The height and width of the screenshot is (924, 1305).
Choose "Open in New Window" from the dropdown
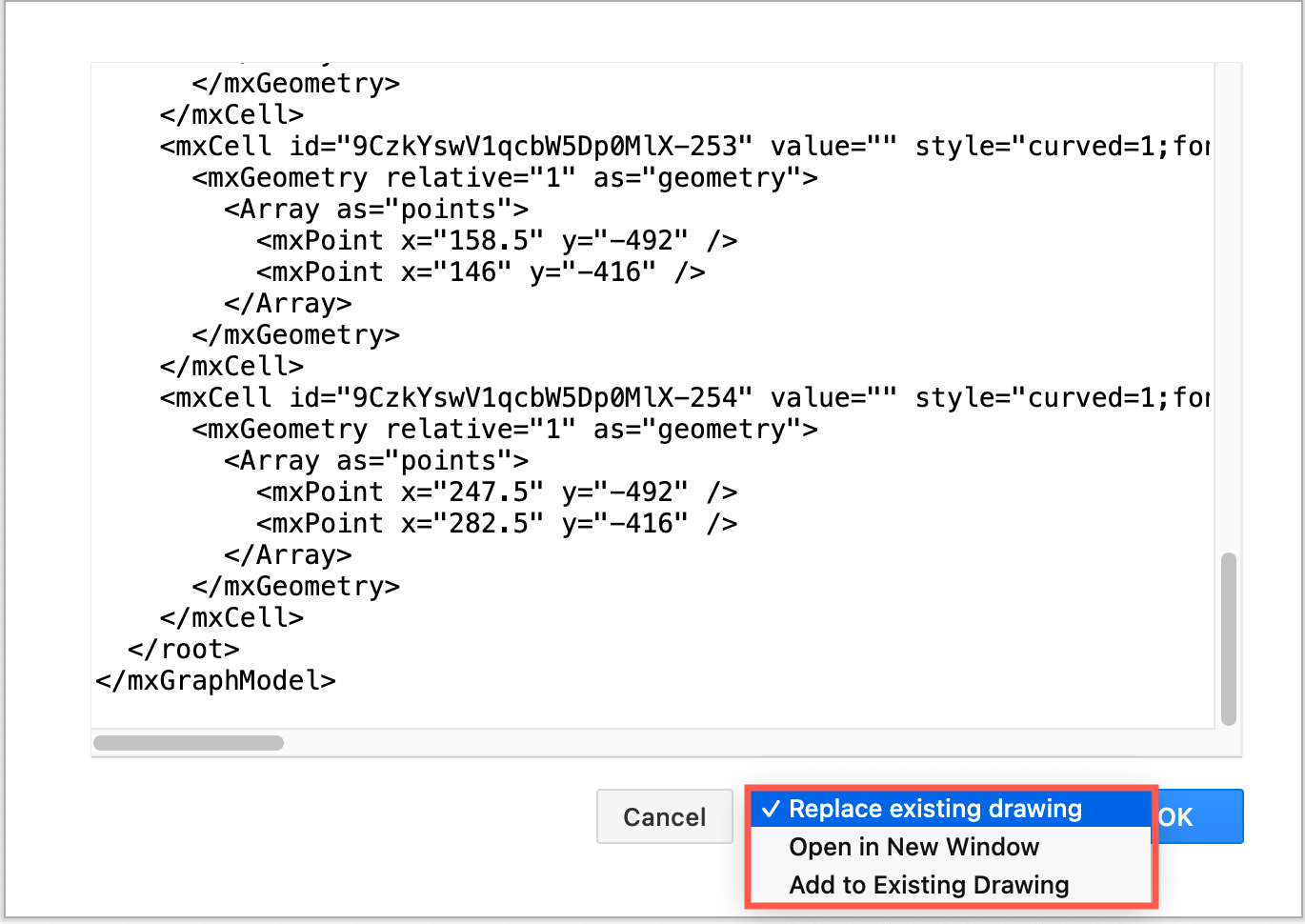click(913, 847)
